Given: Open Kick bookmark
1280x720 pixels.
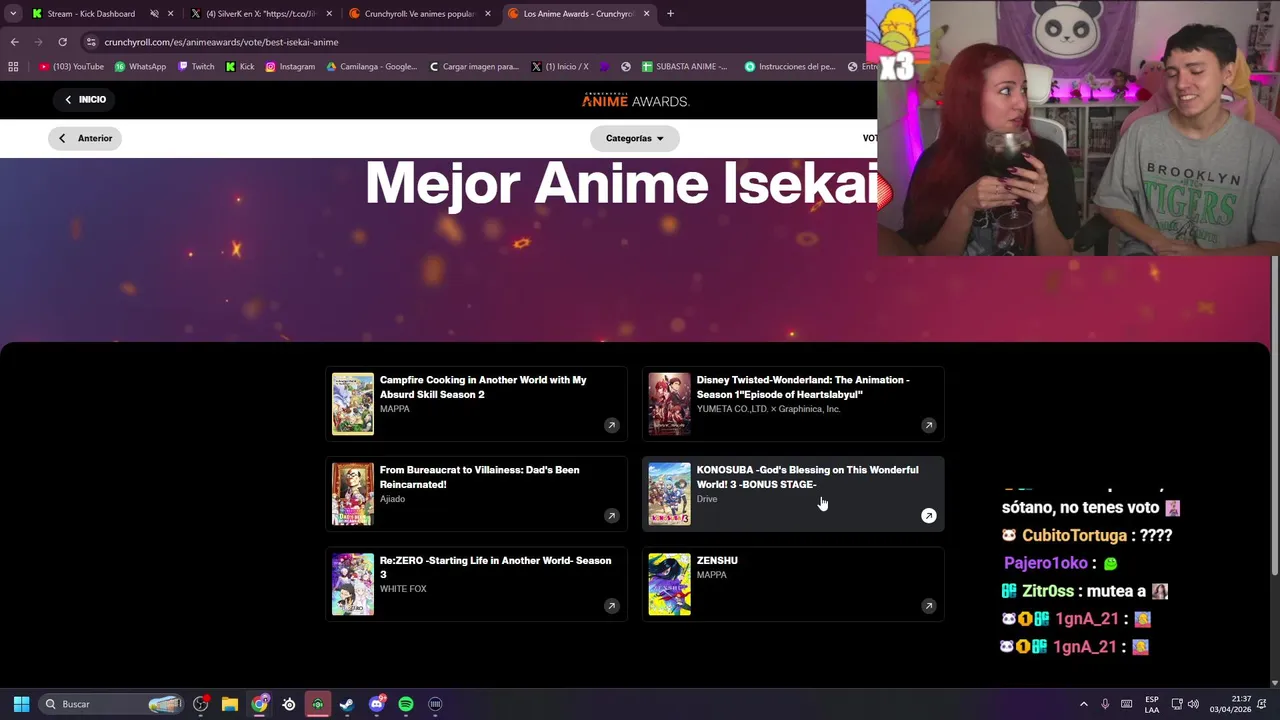Looking at the screenshot, I should [240, 67].
